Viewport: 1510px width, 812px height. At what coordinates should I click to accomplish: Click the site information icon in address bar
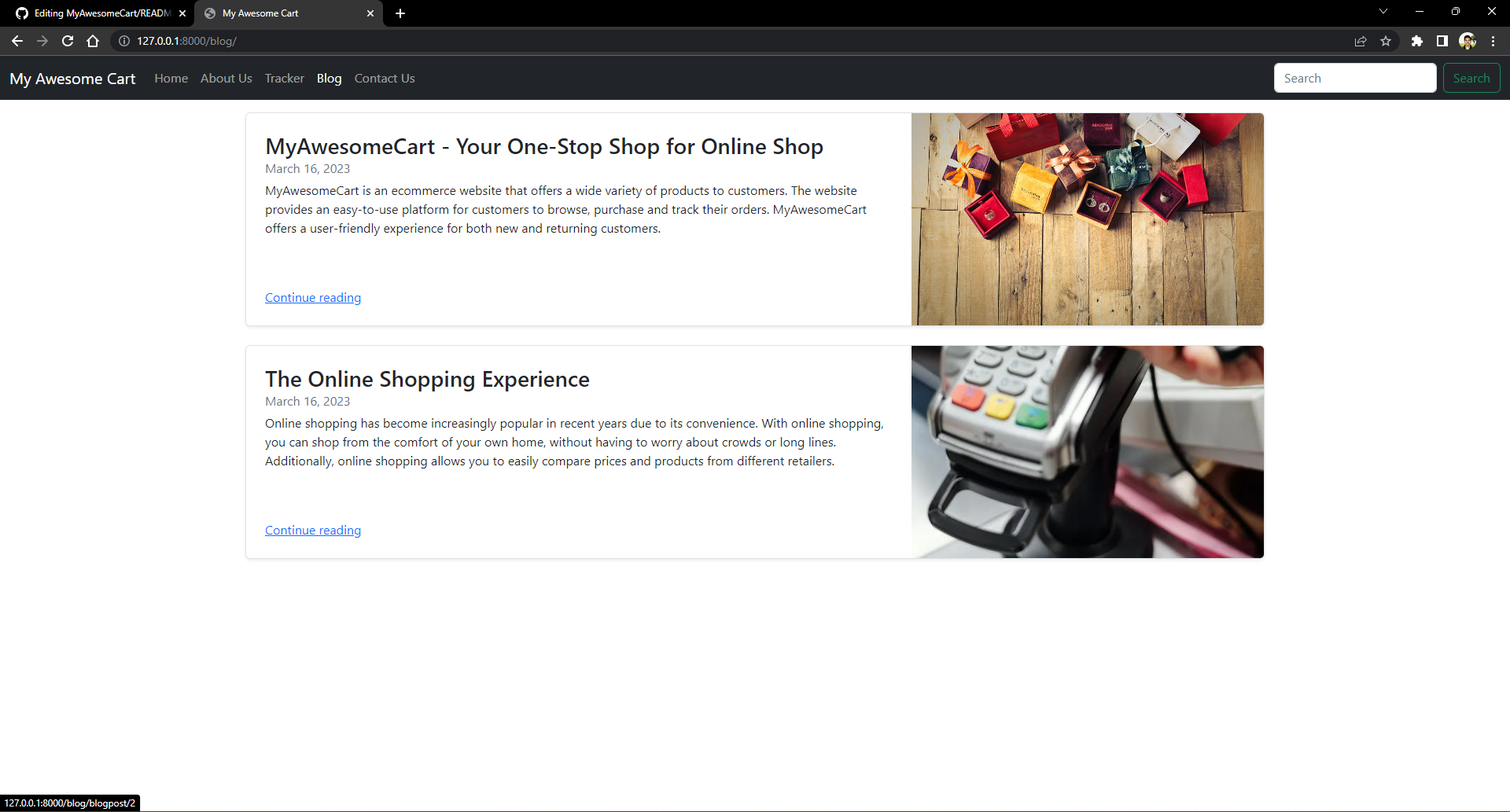124,40
